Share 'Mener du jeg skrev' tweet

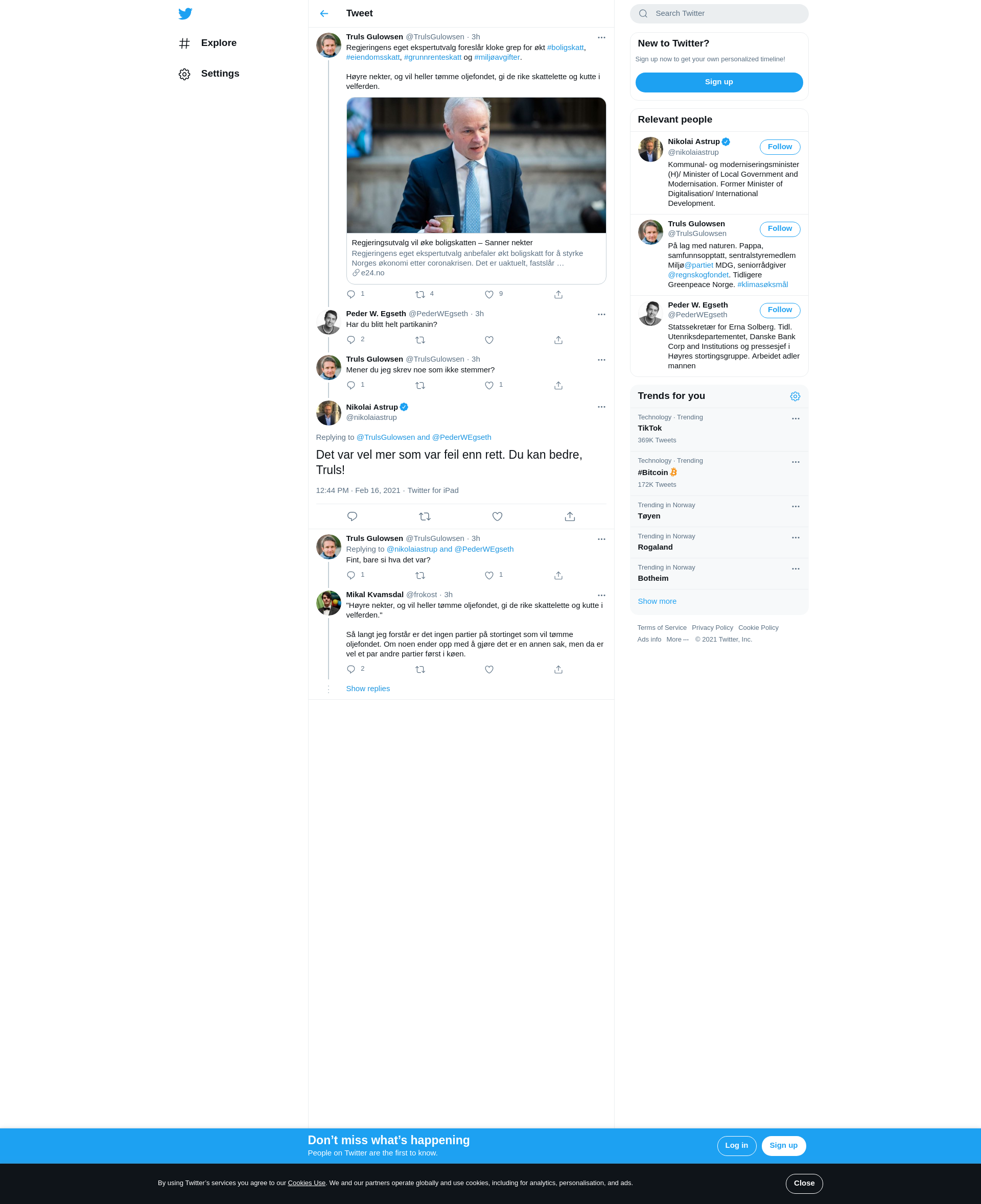(558, 385)
